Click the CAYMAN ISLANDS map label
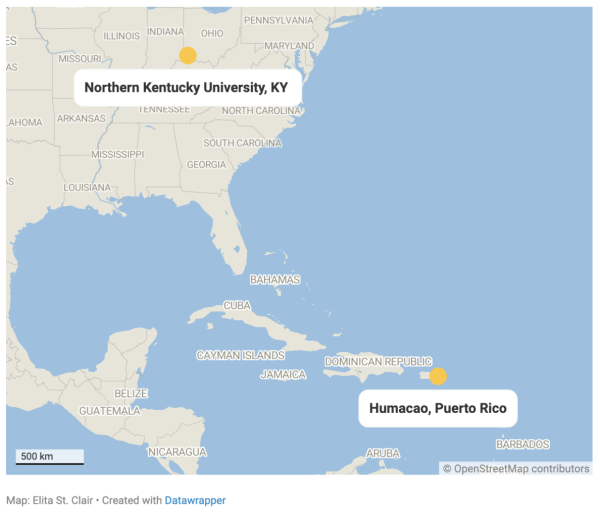The height and width of the screenshot is (518, 600). (241, 355)
